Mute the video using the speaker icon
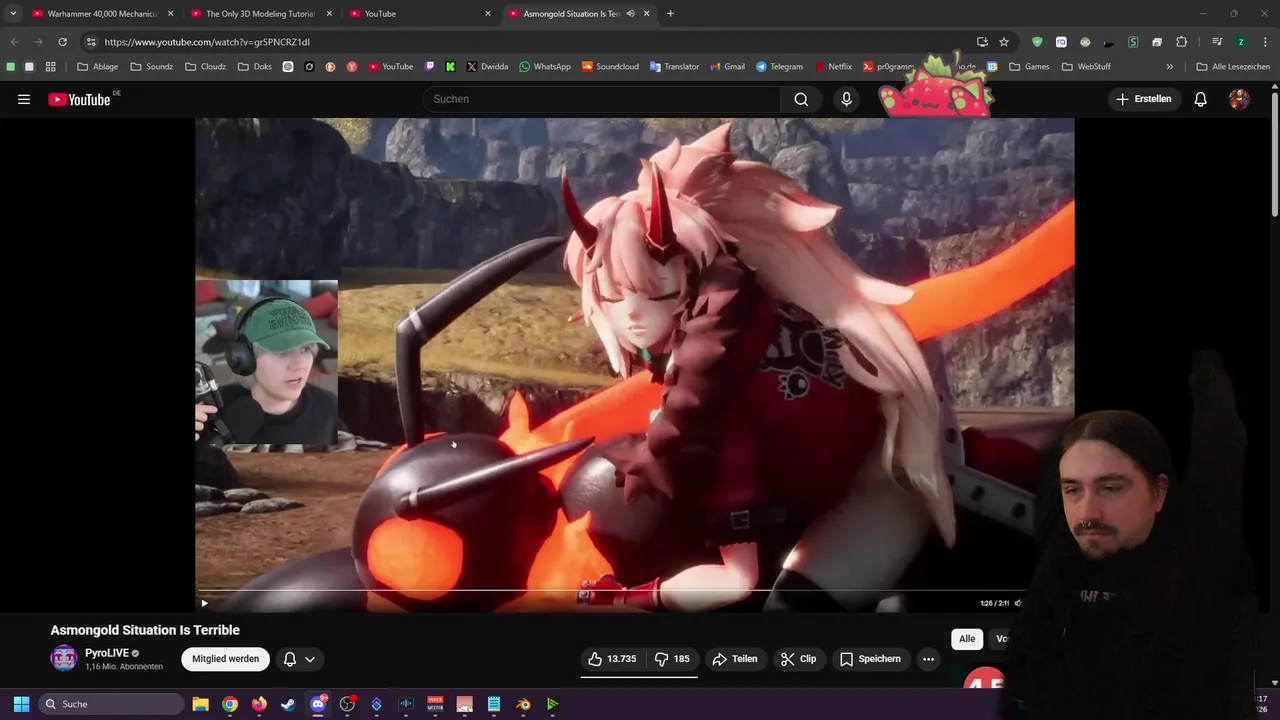Viewport: 1280px width, 720px height. pos(1018,603)
